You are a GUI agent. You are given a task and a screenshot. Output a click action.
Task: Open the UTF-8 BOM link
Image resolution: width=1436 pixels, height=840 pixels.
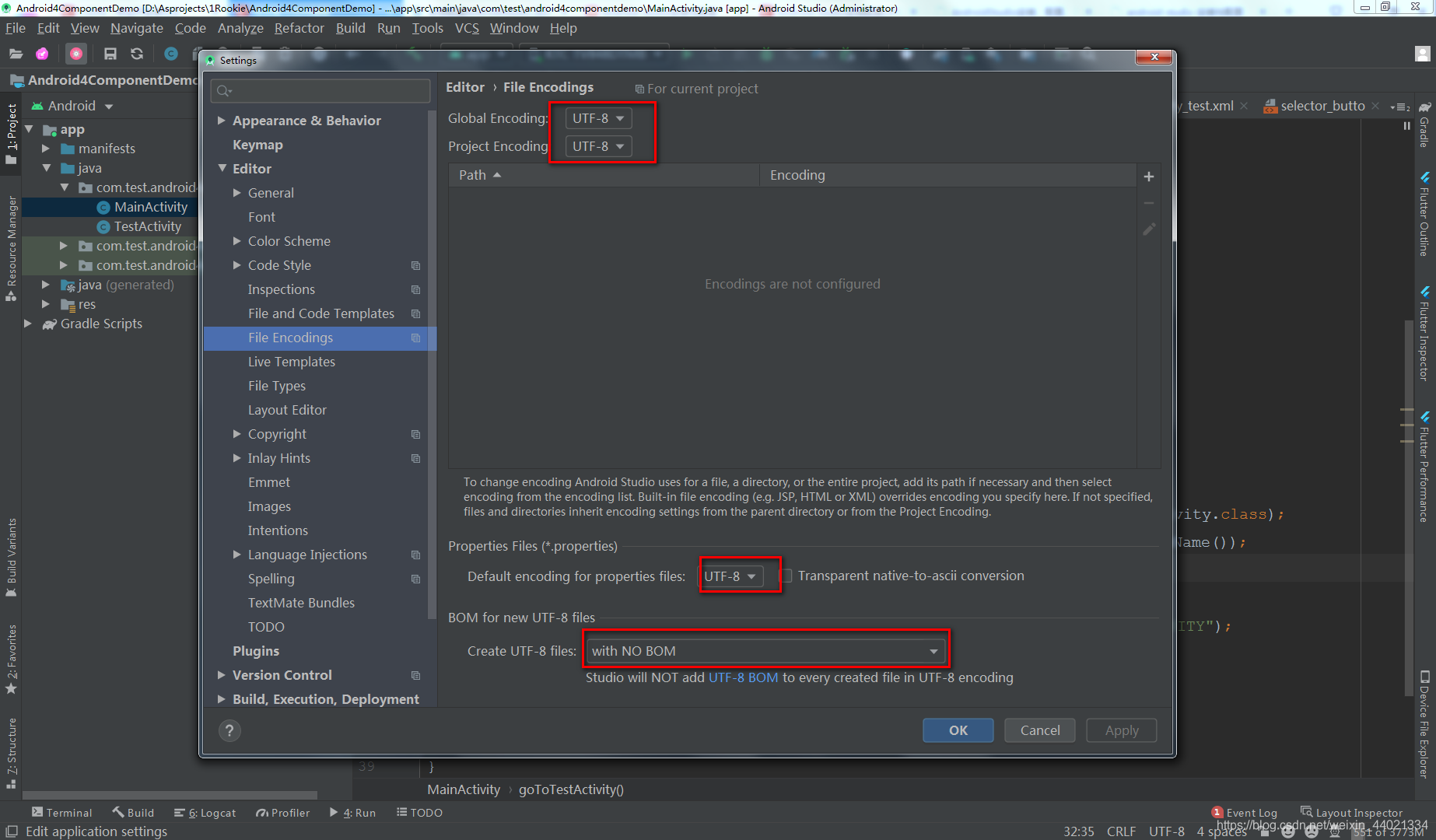[x=743, y=677]
